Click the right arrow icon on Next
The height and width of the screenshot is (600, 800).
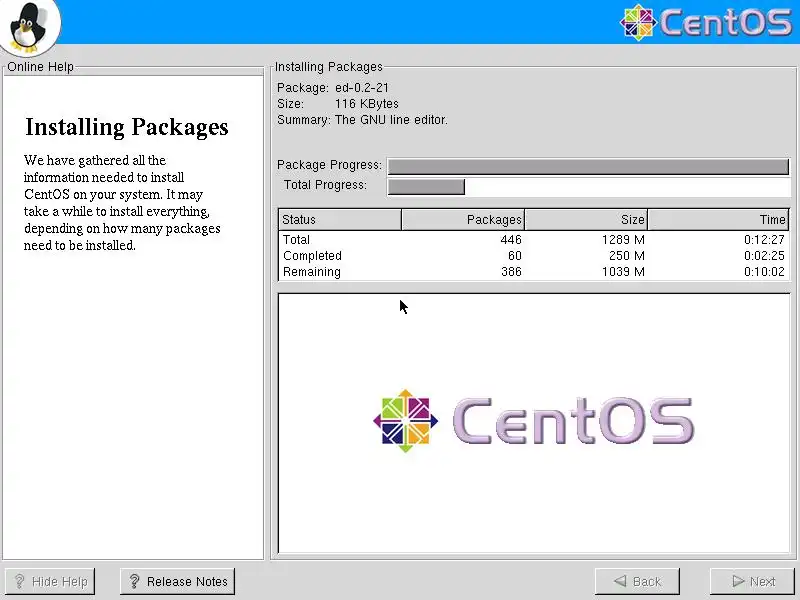tap(738, 581)
